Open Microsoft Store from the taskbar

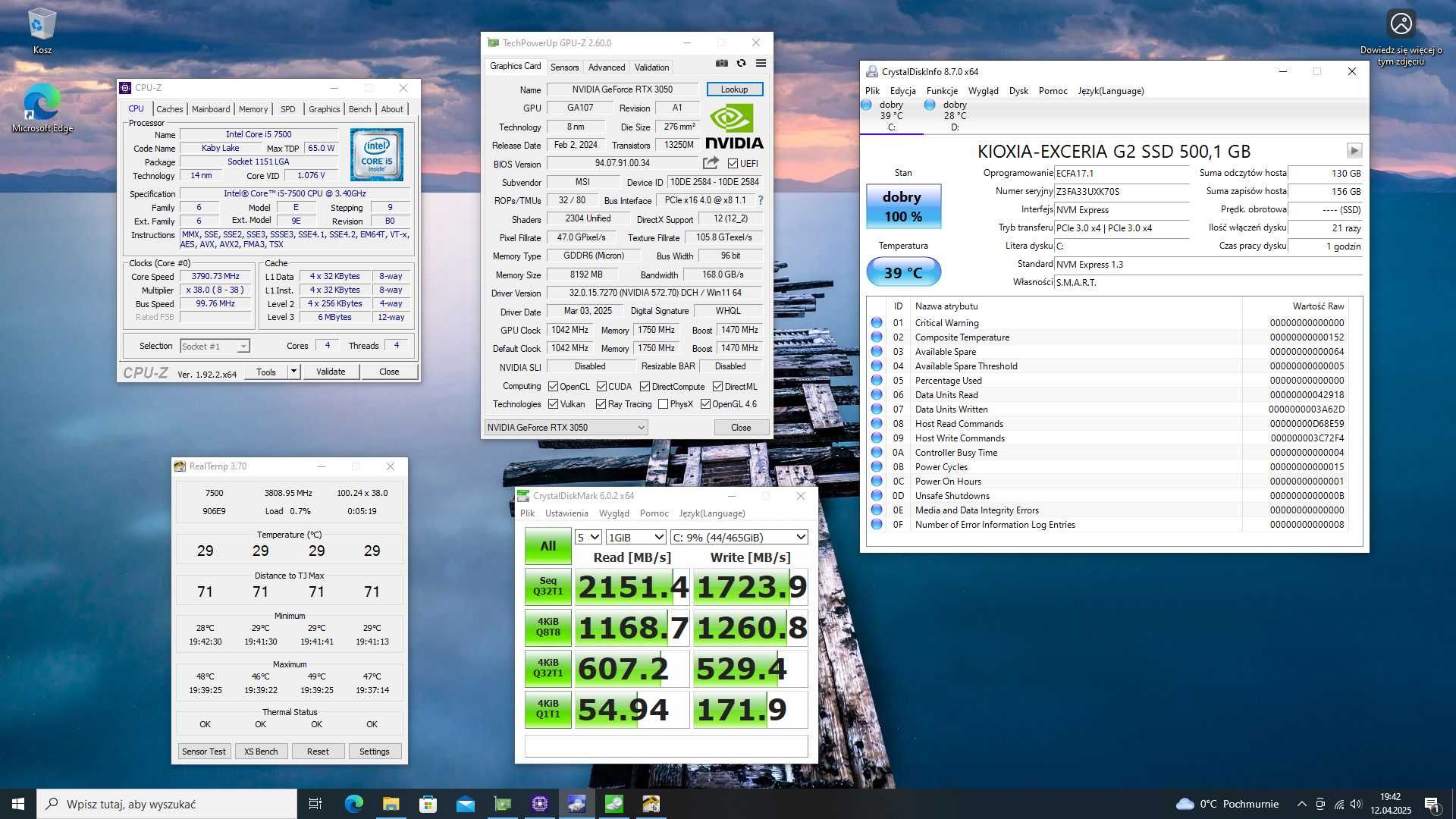pyautogui.click(x=428, y=804)
